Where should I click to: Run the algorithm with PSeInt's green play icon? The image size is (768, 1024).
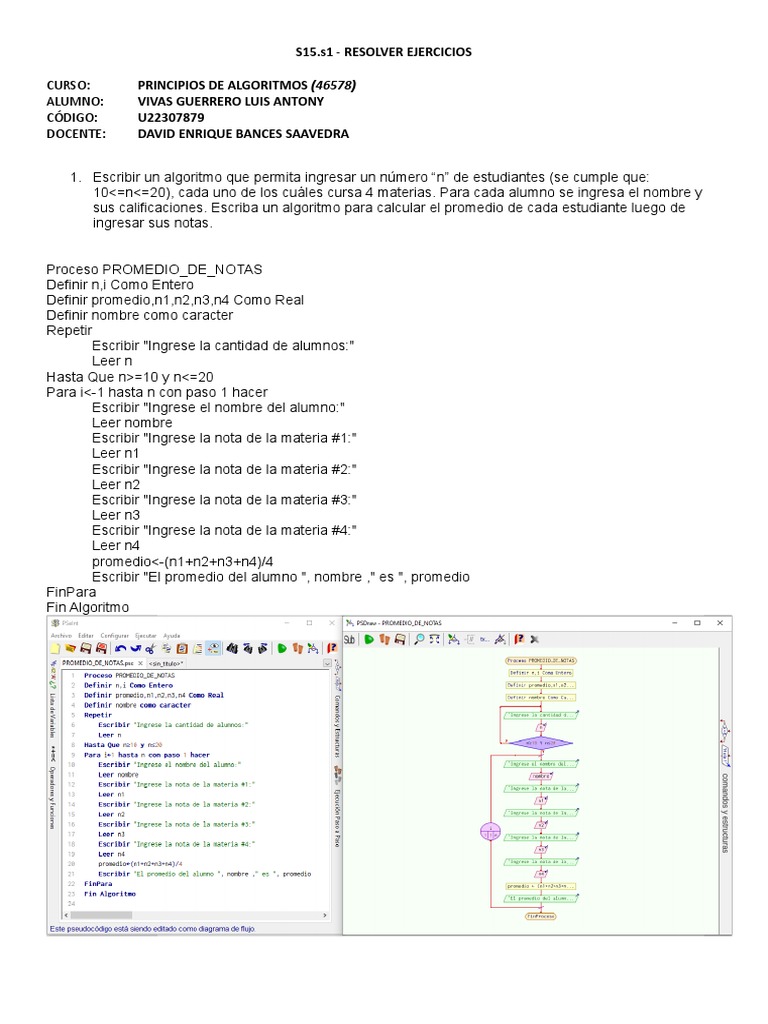click(284, 648)
